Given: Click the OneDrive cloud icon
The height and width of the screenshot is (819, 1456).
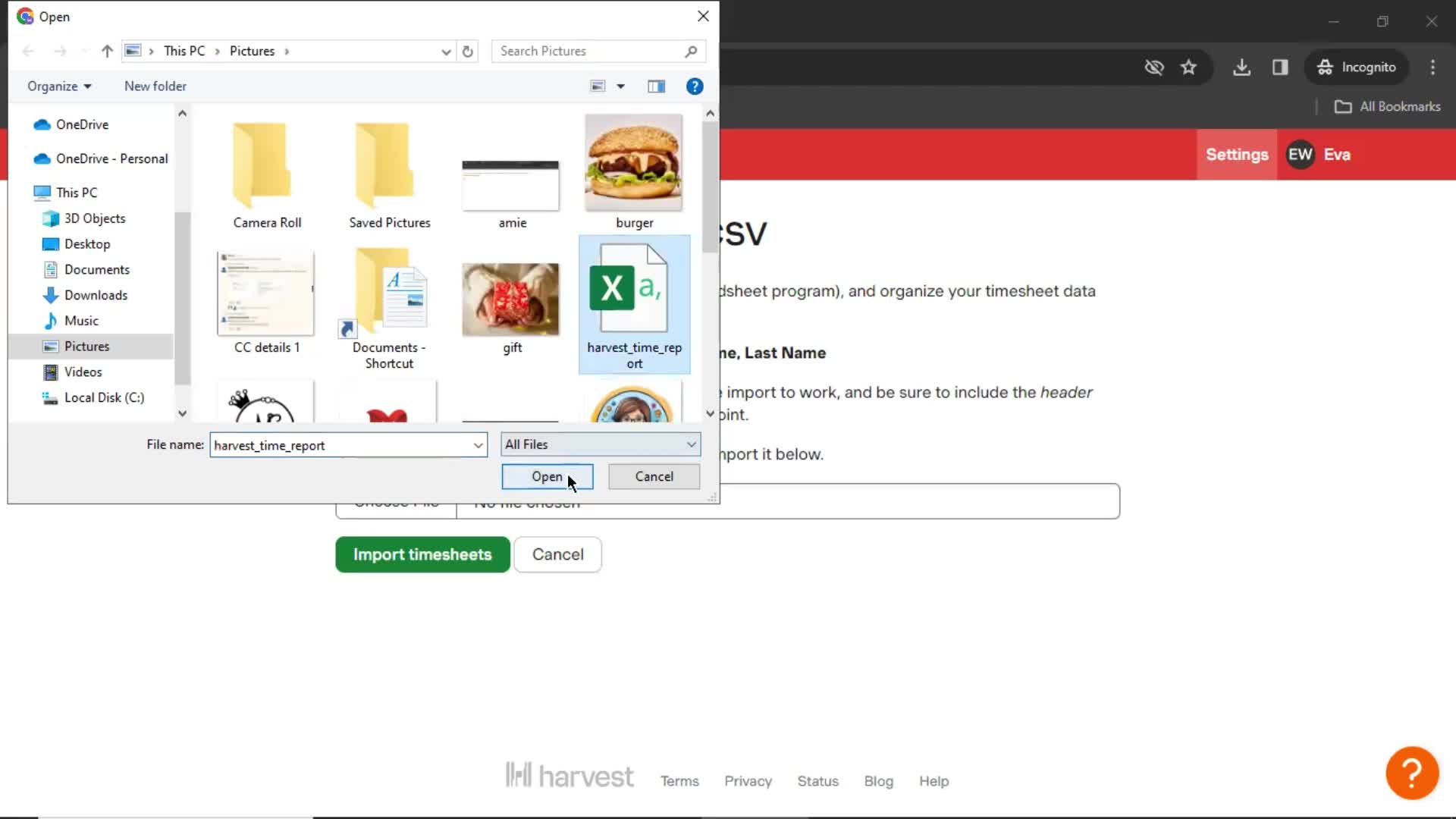Looking at the screenshot, I should coord(42,123).
